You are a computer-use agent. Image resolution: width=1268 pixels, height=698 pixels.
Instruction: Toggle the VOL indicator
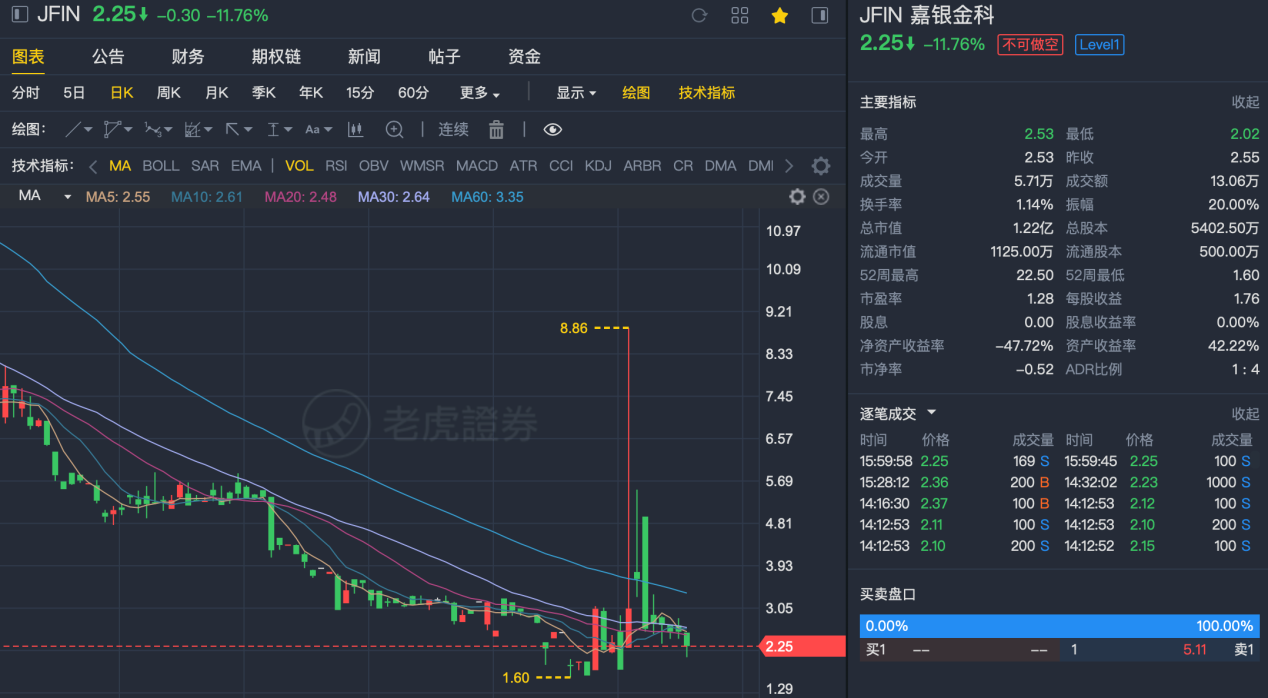(299, 166)
